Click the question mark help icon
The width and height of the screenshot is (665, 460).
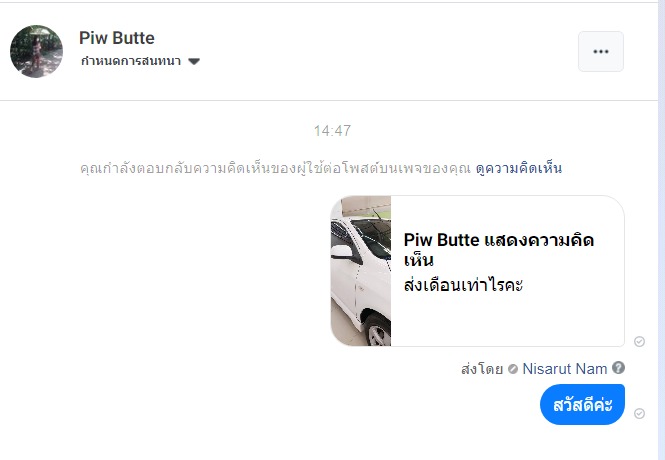pos(618,368)
